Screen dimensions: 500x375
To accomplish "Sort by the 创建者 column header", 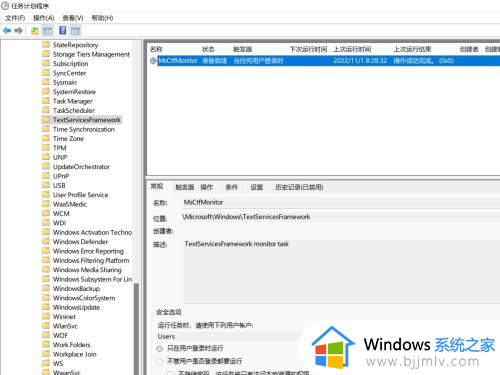I will tap(469, 49).
